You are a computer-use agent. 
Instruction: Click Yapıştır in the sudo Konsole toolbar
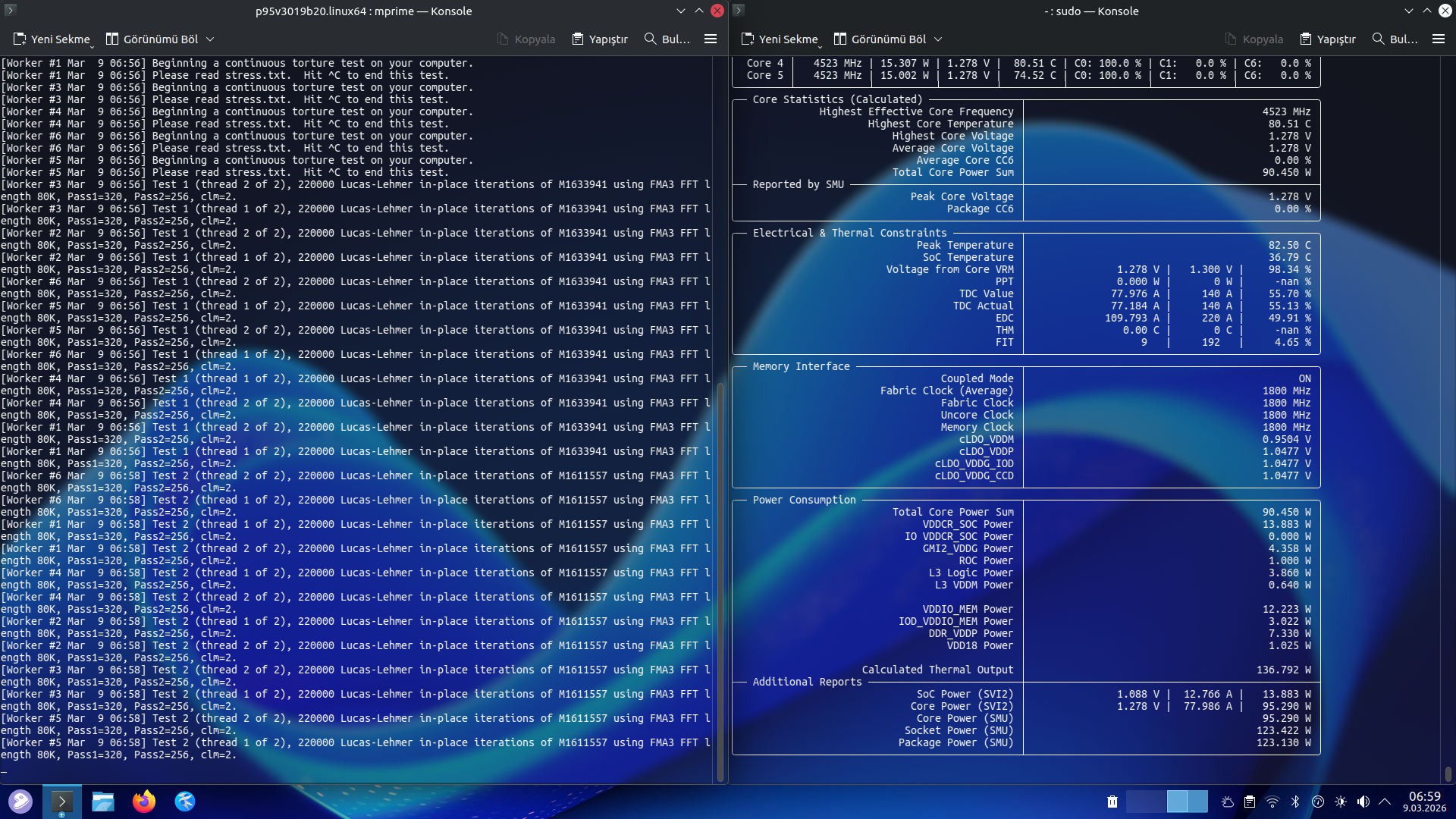[x=1328, y=39]
